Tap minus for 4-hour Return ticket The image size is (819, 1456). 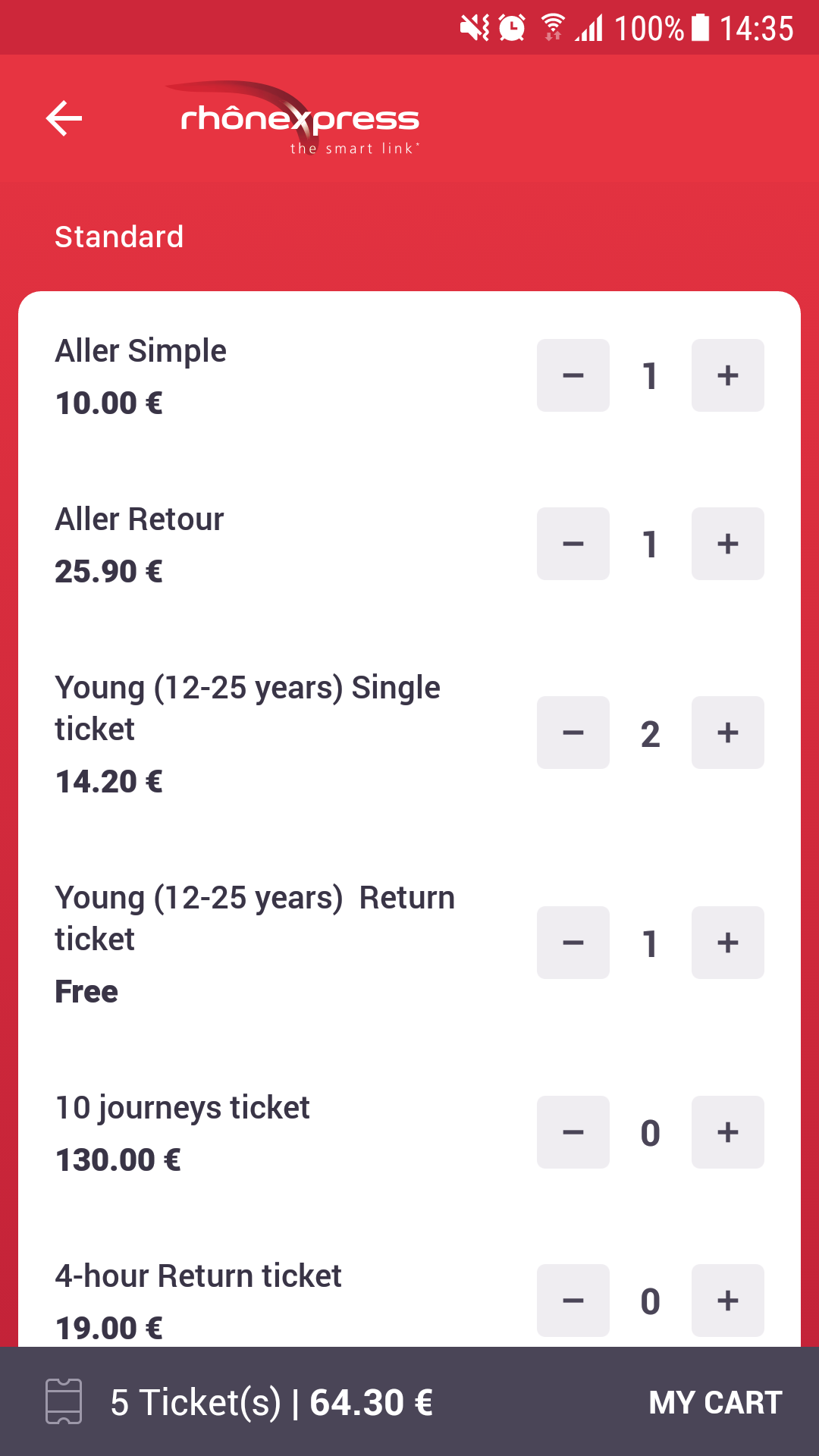pyautogui.click(x=573, y=1301)
